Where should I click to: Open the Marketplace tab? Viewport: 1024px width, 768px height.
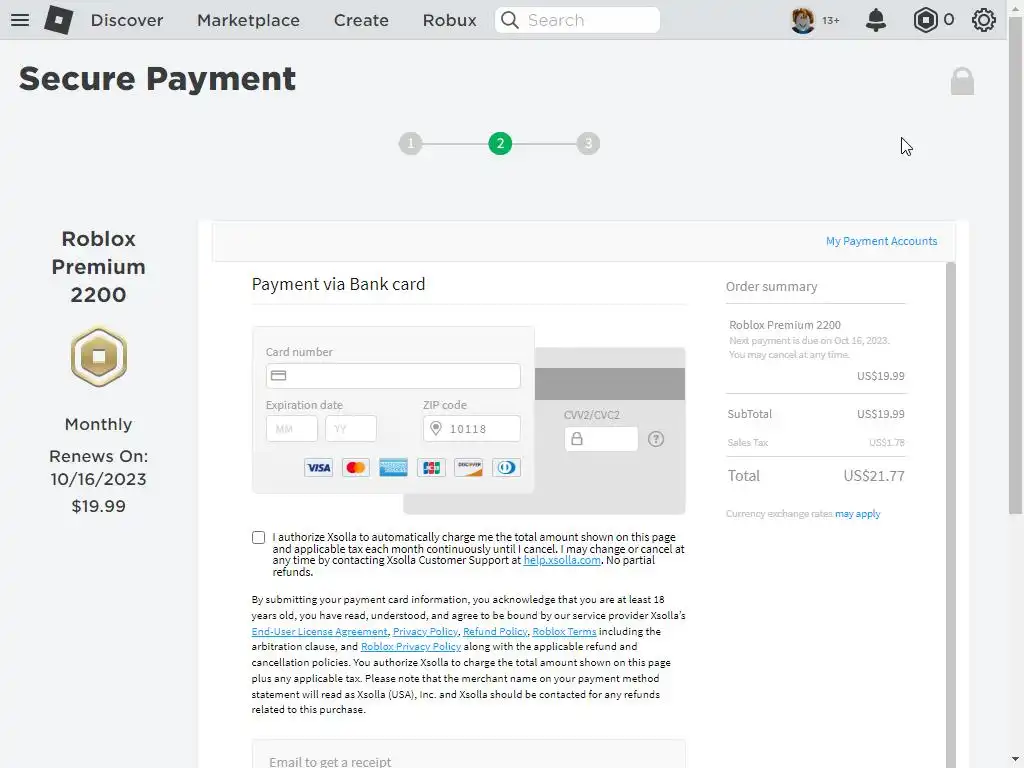point(248,20)
